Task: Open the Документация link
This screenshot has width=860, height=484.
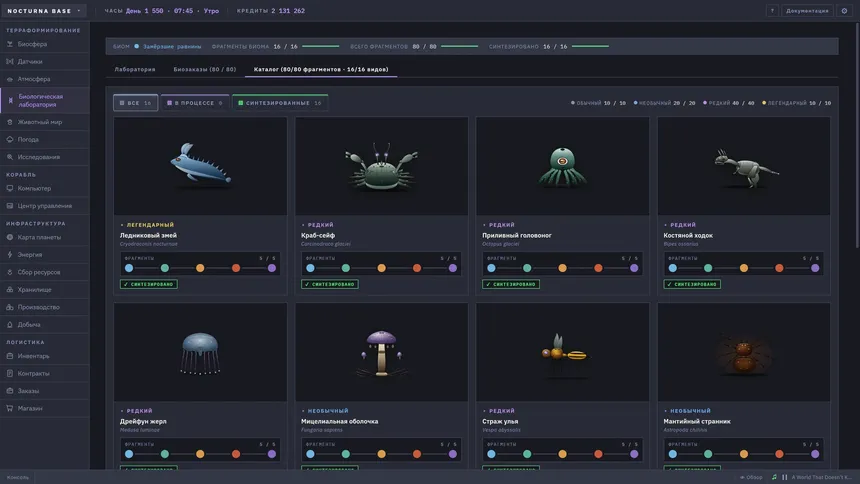Action: tap(807, 10)
